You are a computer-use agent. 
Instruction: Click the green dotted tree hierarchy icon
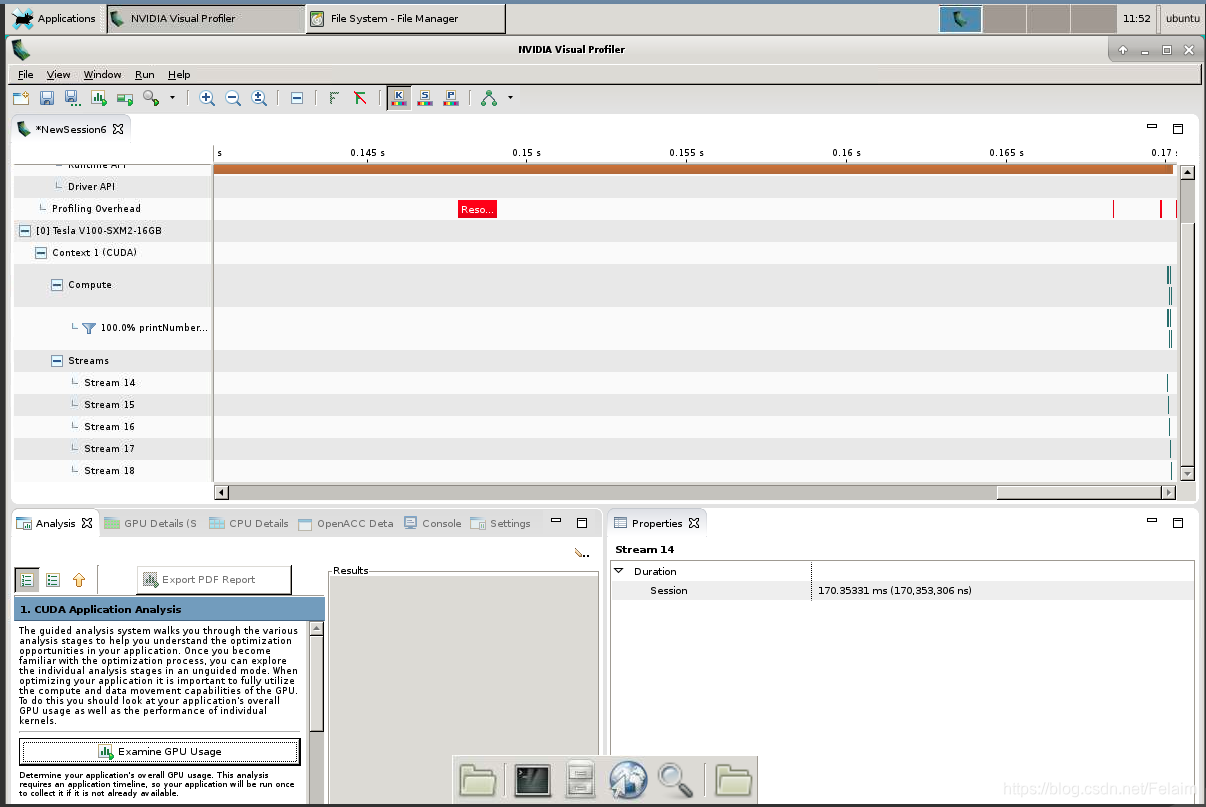[334, 98]
